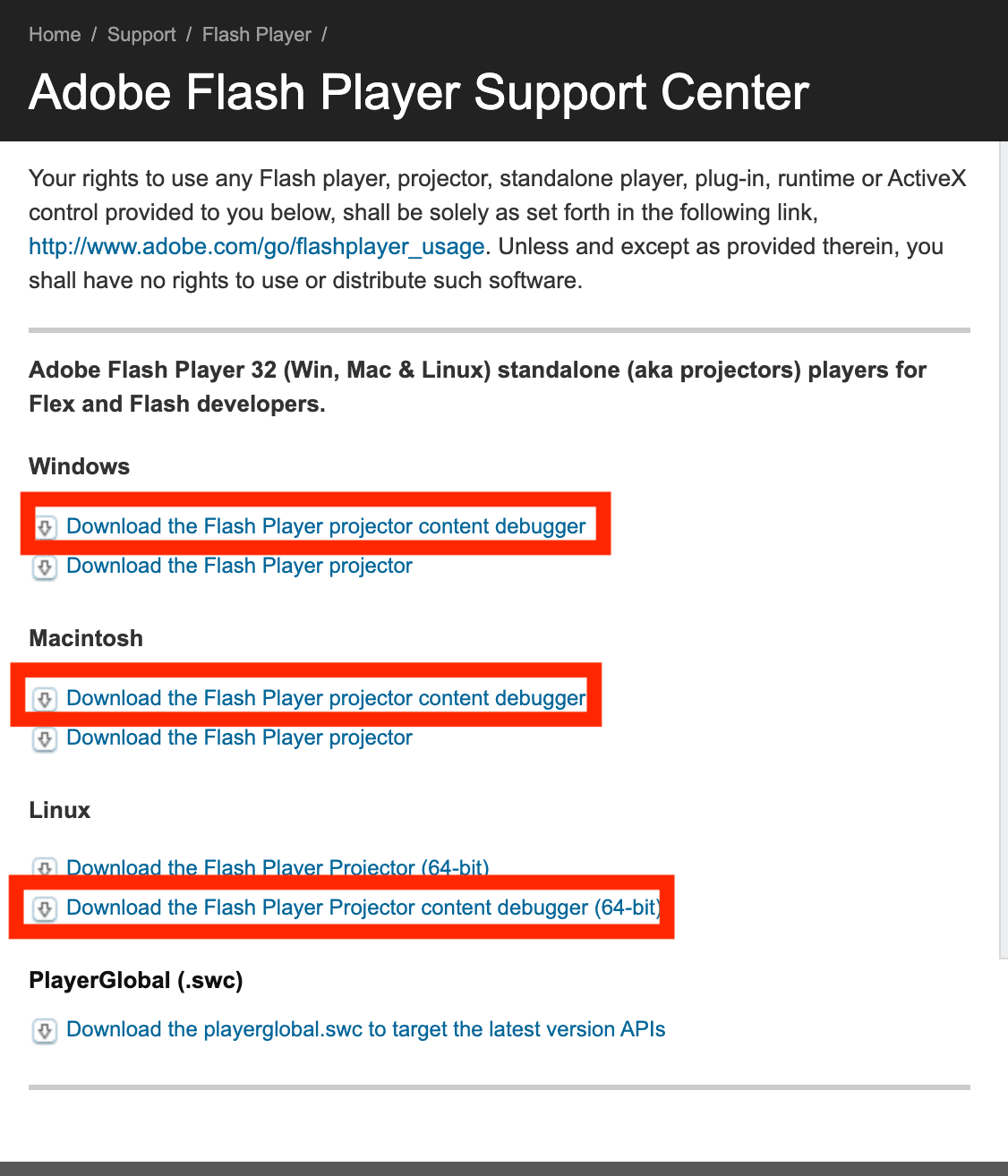This screenshot has width=1008, height=1176.
Task: Click the download icon beside Windows projector link
Action: (x=45, y=567)
